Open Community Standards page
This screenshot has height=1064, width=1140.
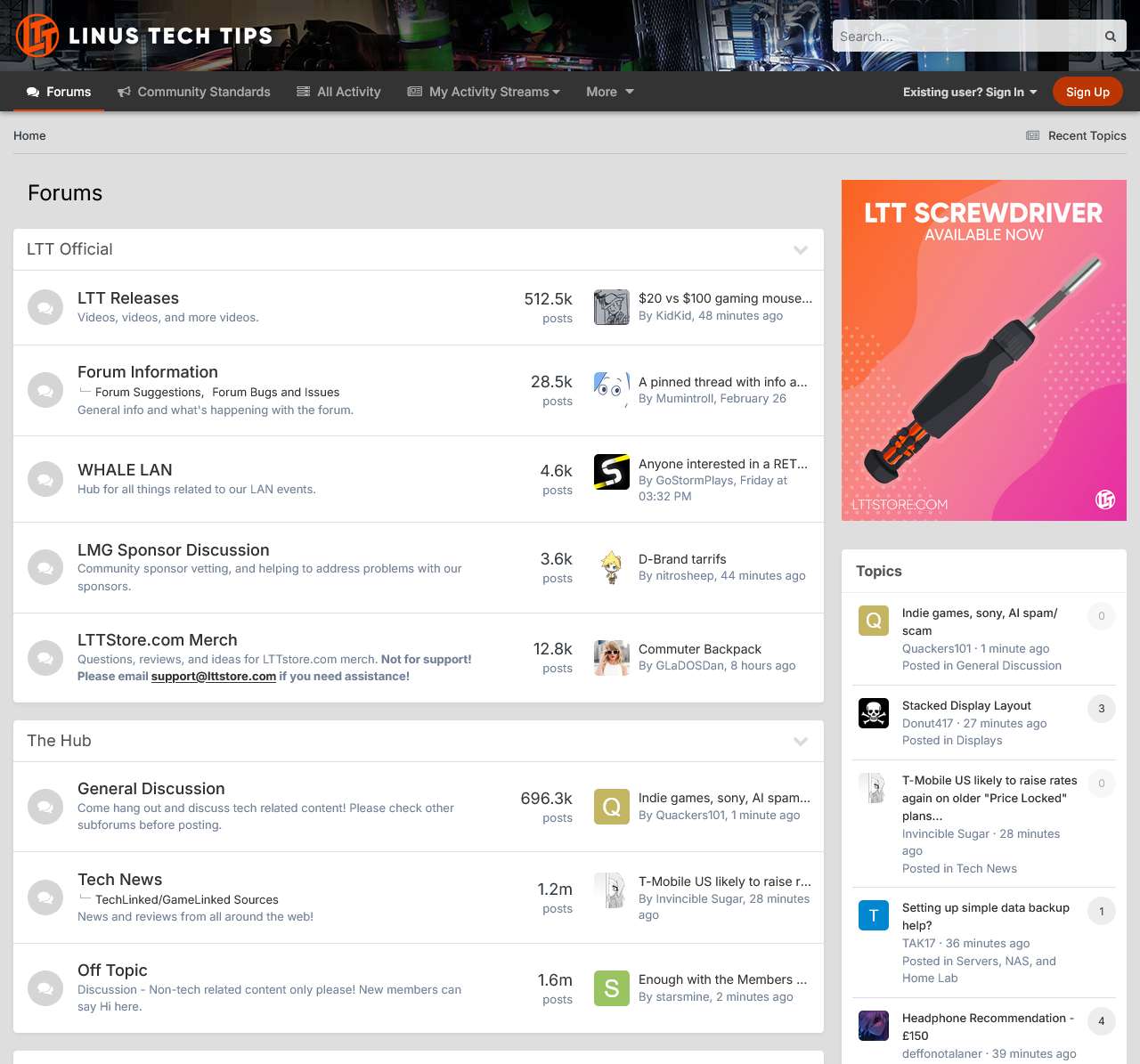[x=194, y=92]
